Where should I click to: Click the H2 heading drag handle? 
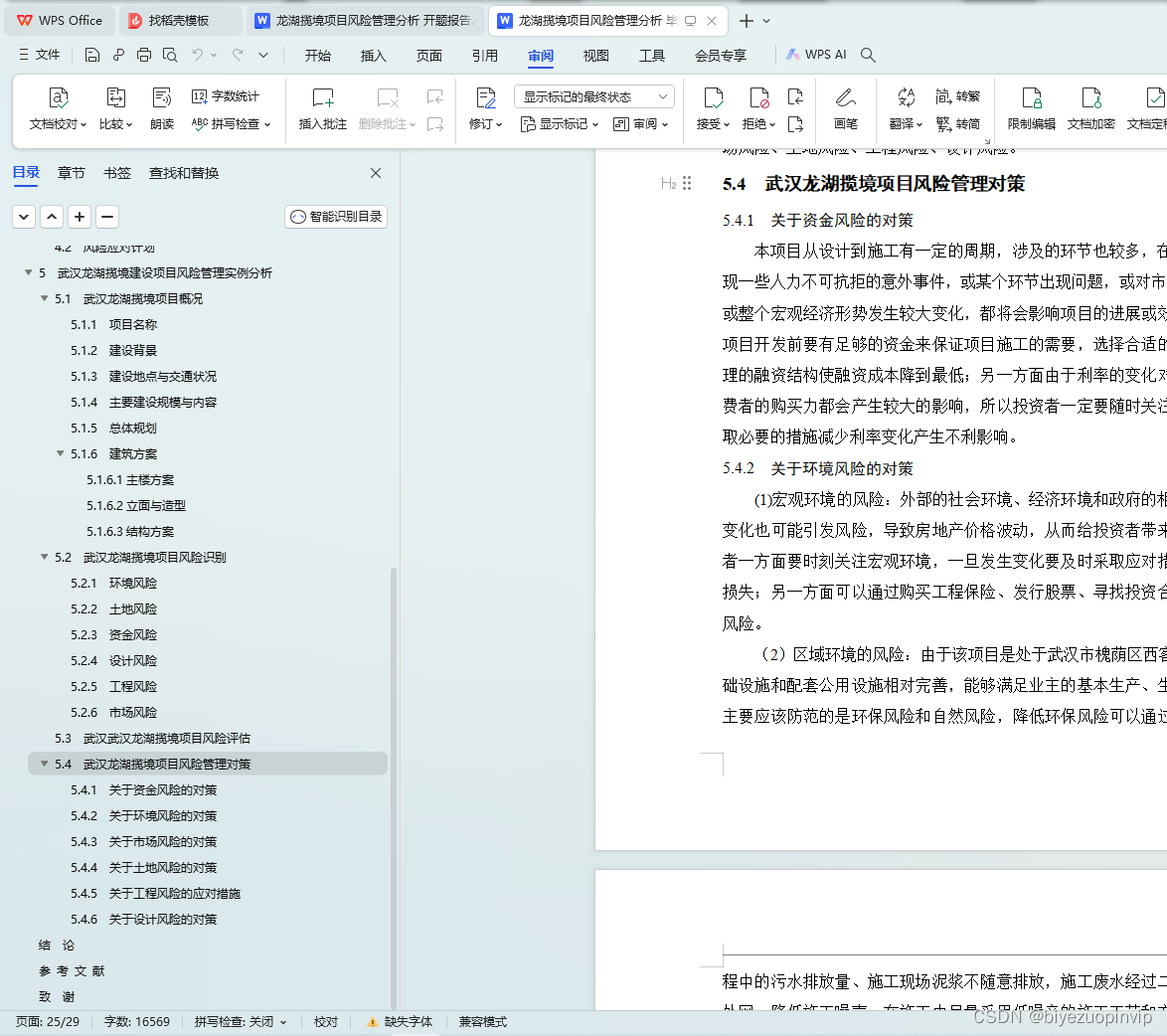(687, 183)
